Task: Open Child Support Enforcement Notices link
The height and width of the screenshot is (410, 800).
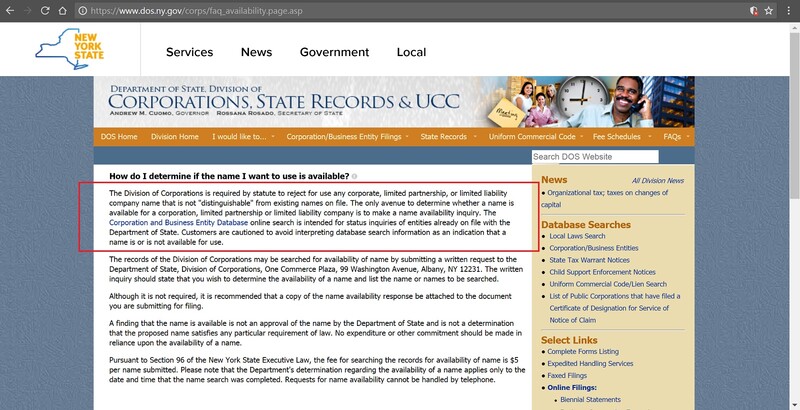Action: 603,272
